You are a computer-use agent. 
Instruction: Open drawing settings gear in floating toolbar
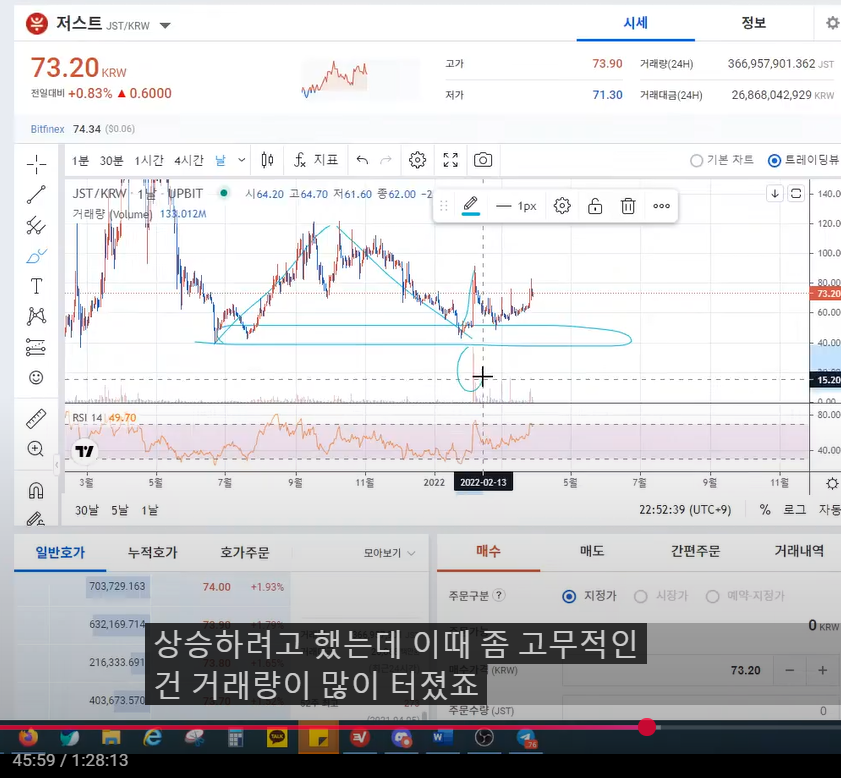562,205
